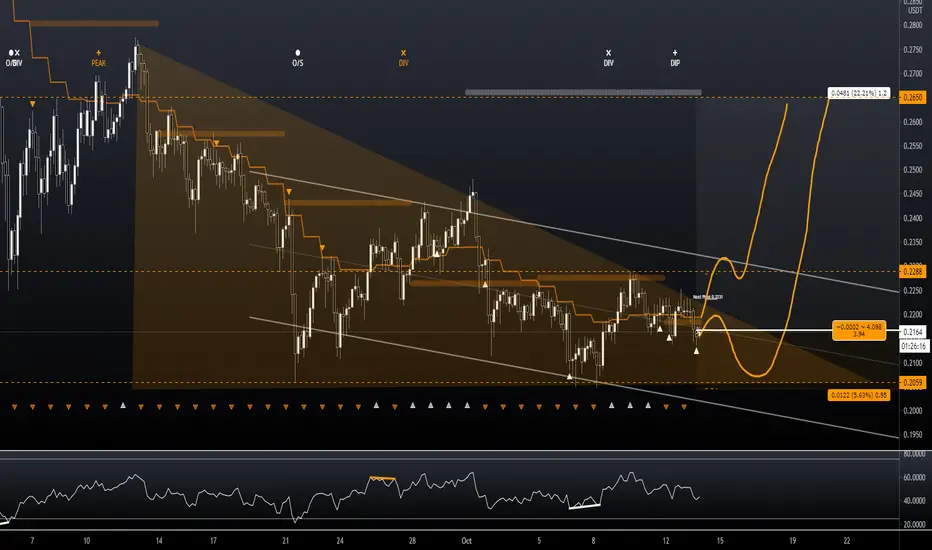Viewport: 932px width, 550px height.
Task: Click the 0.2059 orange price level label
Action: (912, 383)
